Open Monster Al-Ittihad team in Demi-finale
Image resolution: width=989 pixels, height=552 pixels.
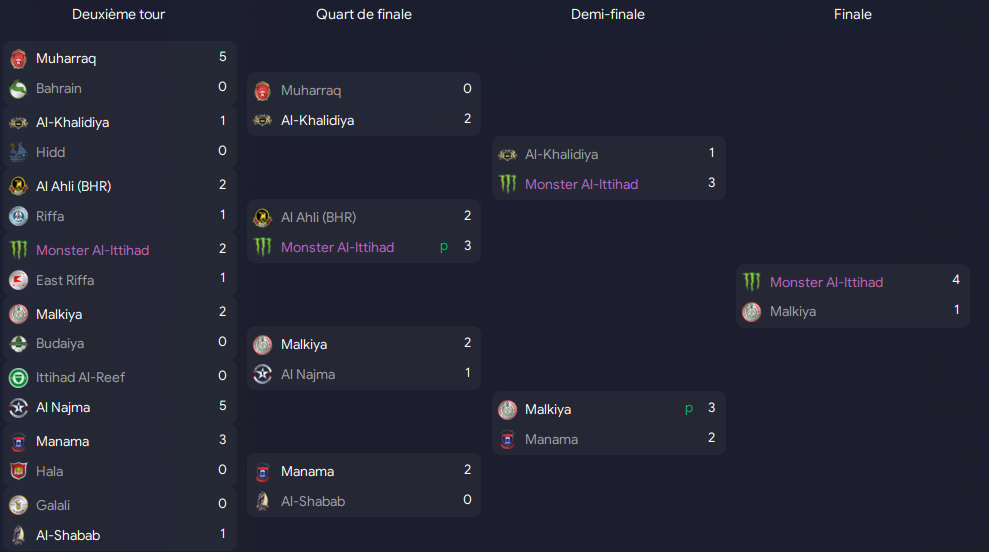tap(582, 184)
